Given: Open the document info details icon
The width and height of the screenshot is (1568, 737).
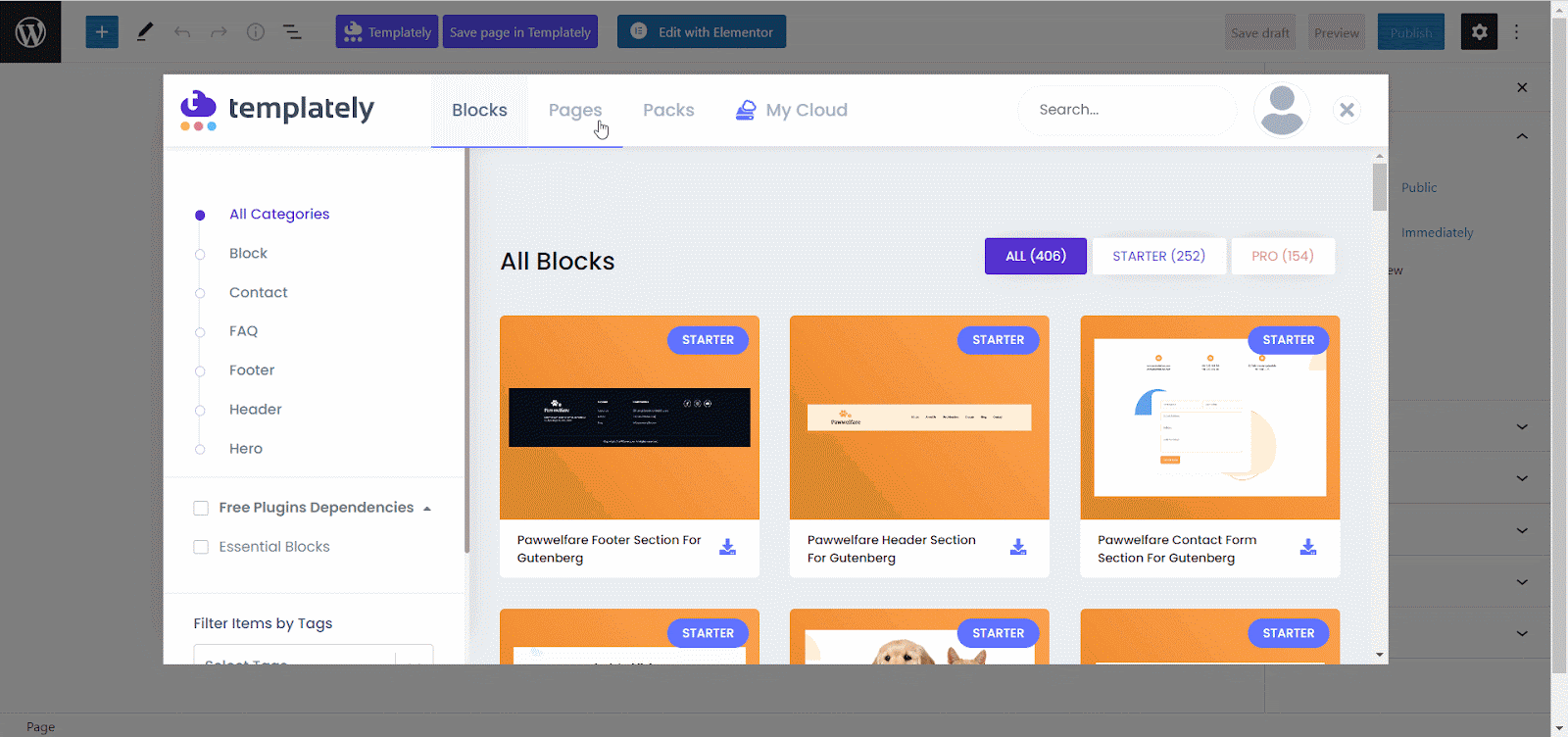Looking at the screenshot, I should click(256, 32).
